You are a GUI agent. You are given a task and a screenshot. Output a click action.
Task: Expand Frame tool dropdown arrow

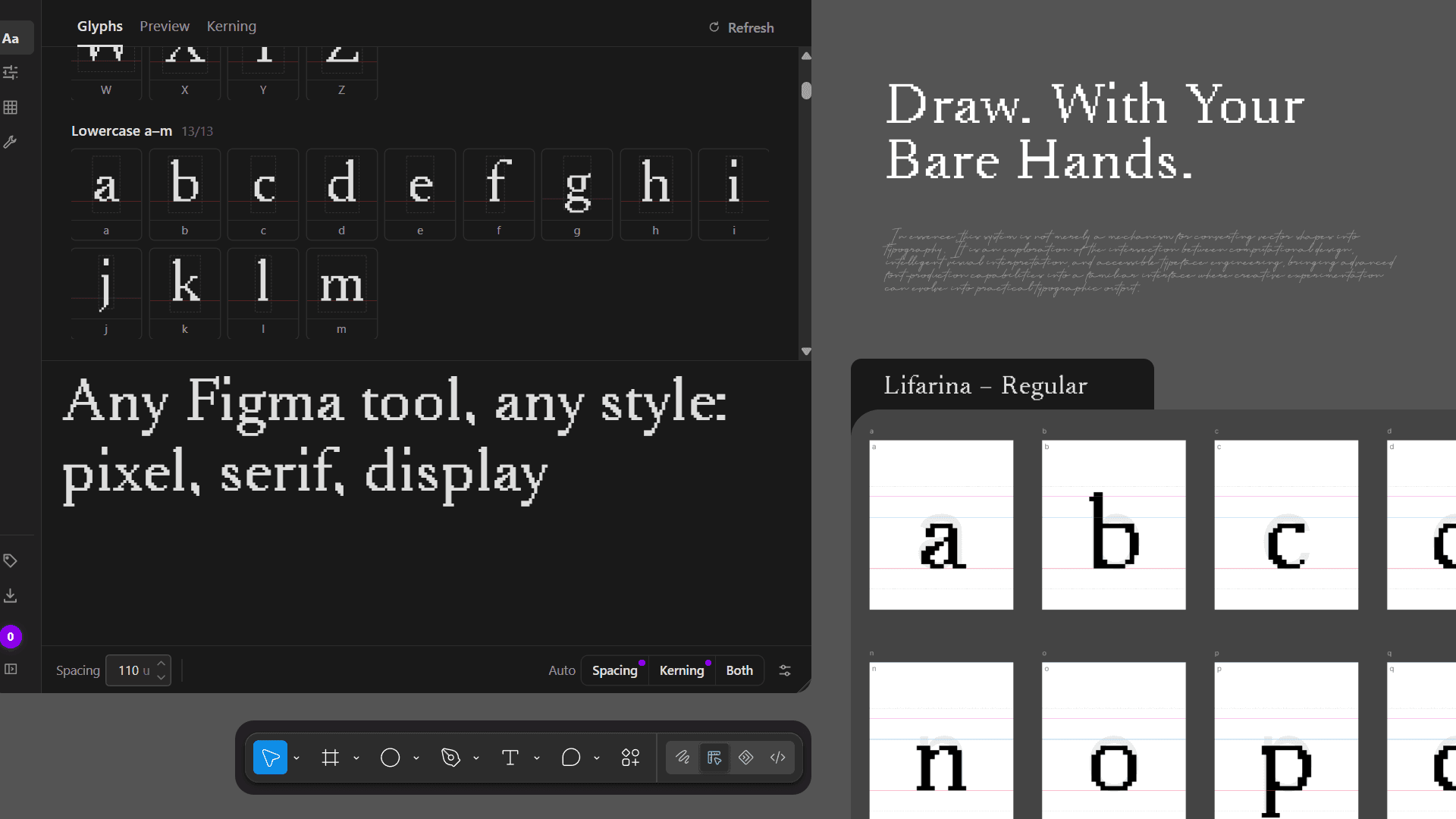pos(356,758)
